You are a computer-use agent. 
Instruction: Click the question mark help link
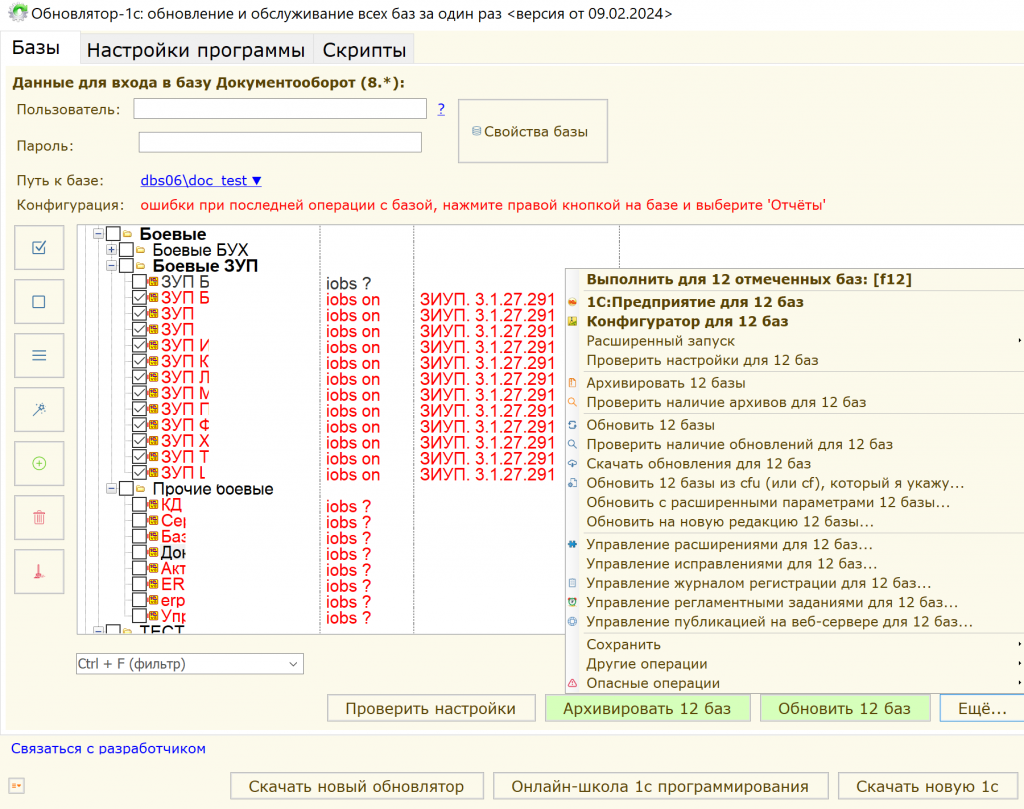point(441,109)
